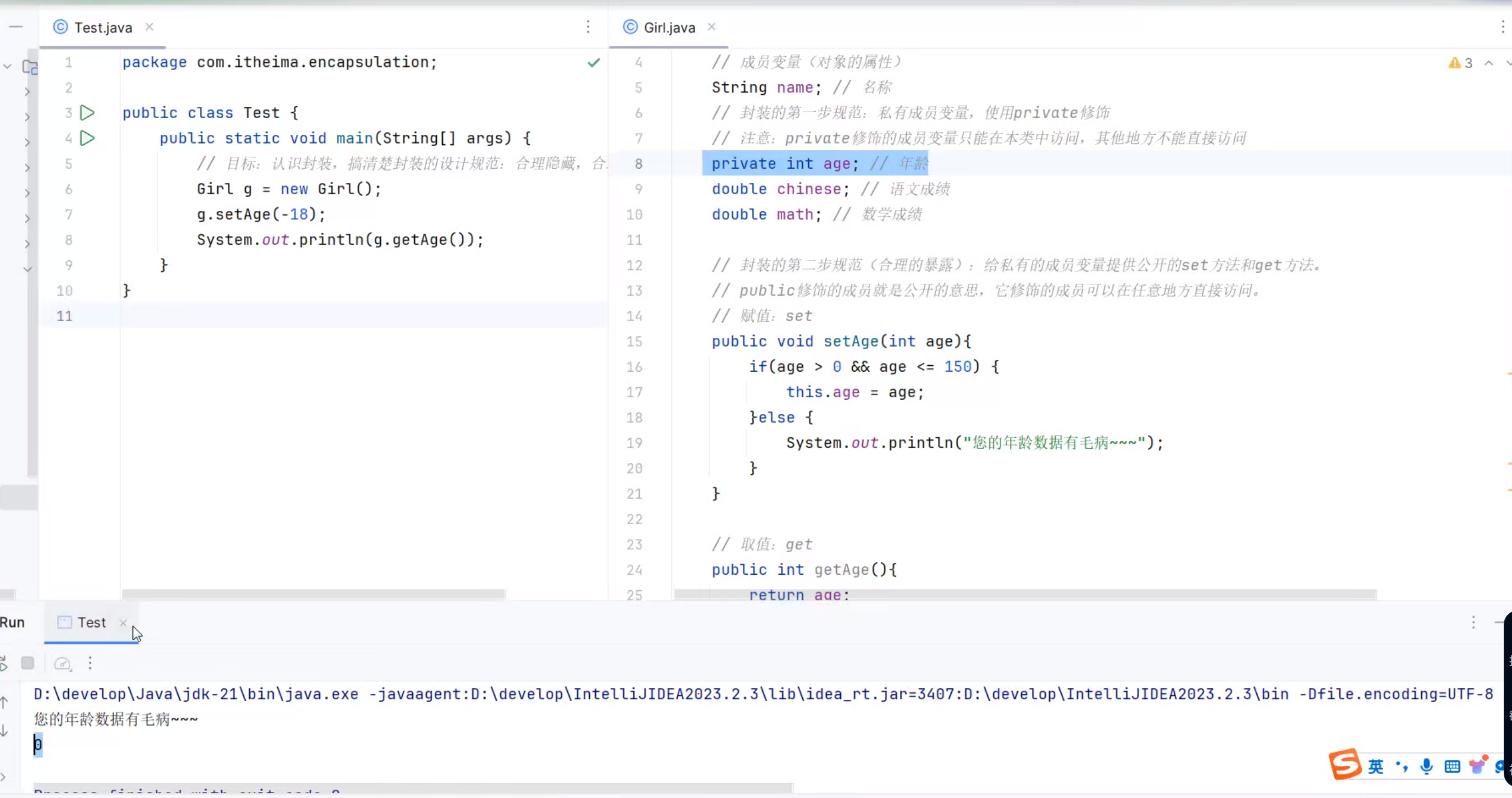Run the Test class from the gutter icon
Screen dimensions: 1512x798
(x=87, y=112)
